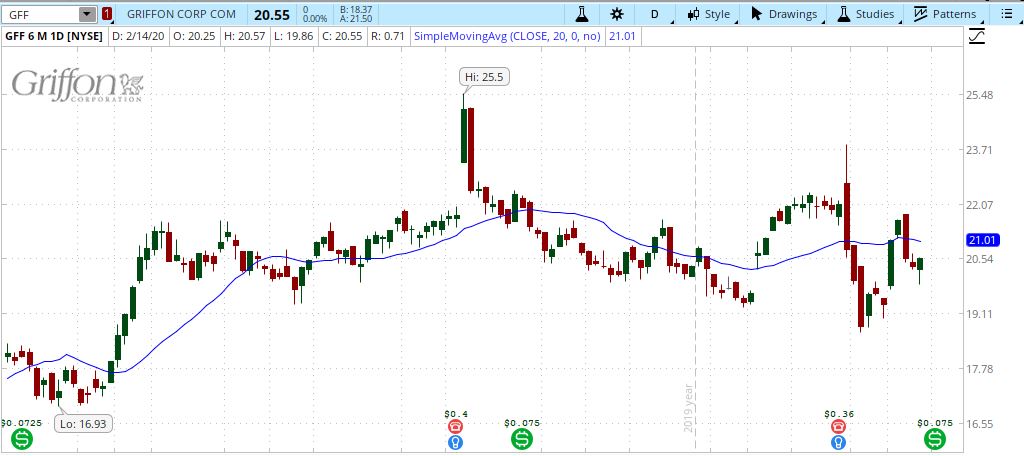Click the 23.71 price axis label
Screen dimensions: 1024x456
tap(980, 150)
